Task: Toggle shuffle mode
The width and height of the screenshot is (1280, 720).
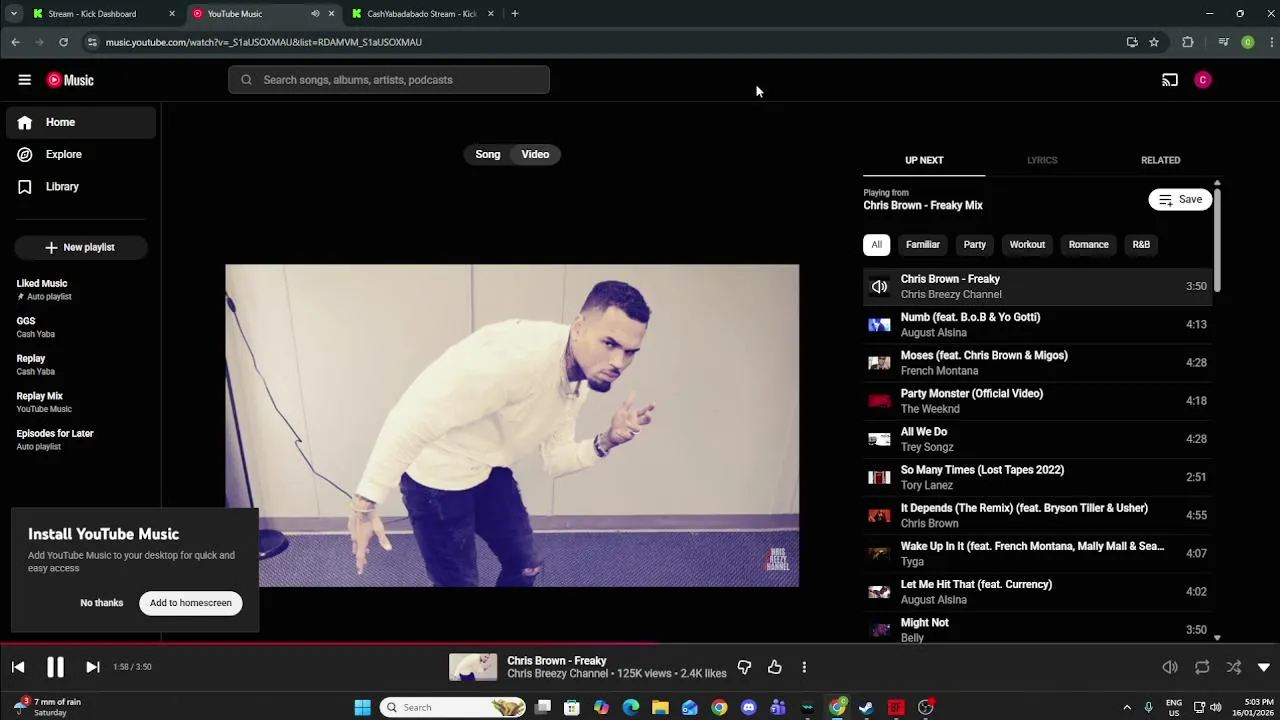Action: coord(1234,667)
